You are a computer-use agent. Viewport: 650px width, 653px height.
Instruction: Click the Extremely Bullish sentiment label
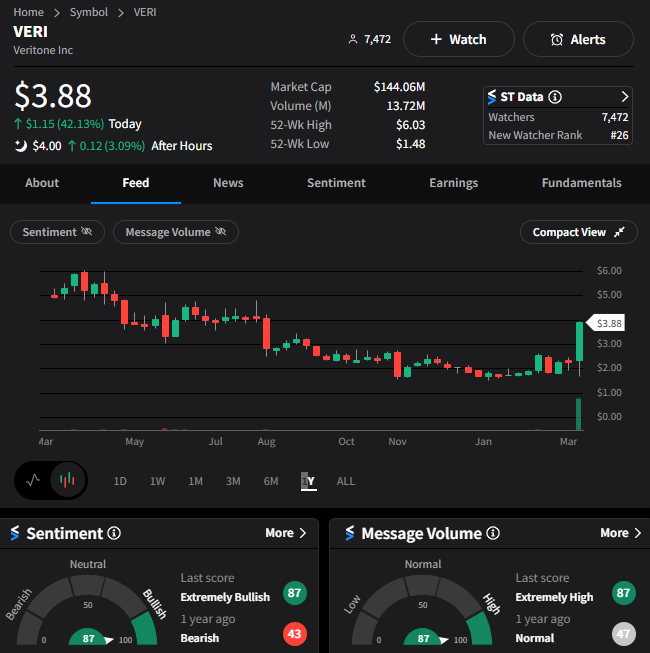pyautogui.click(x=225, y=597)
